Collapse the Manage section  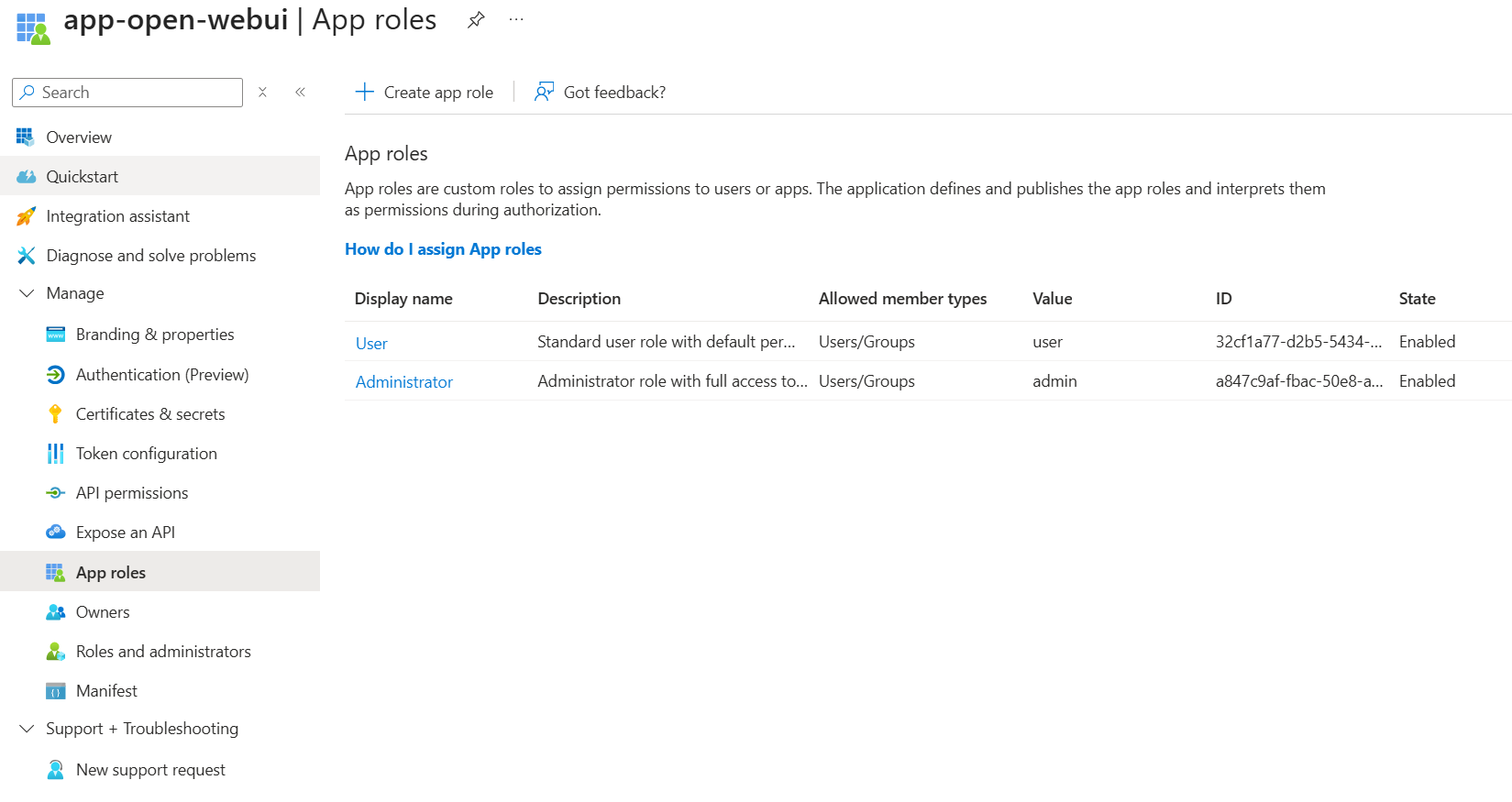[x=27, y=293]
